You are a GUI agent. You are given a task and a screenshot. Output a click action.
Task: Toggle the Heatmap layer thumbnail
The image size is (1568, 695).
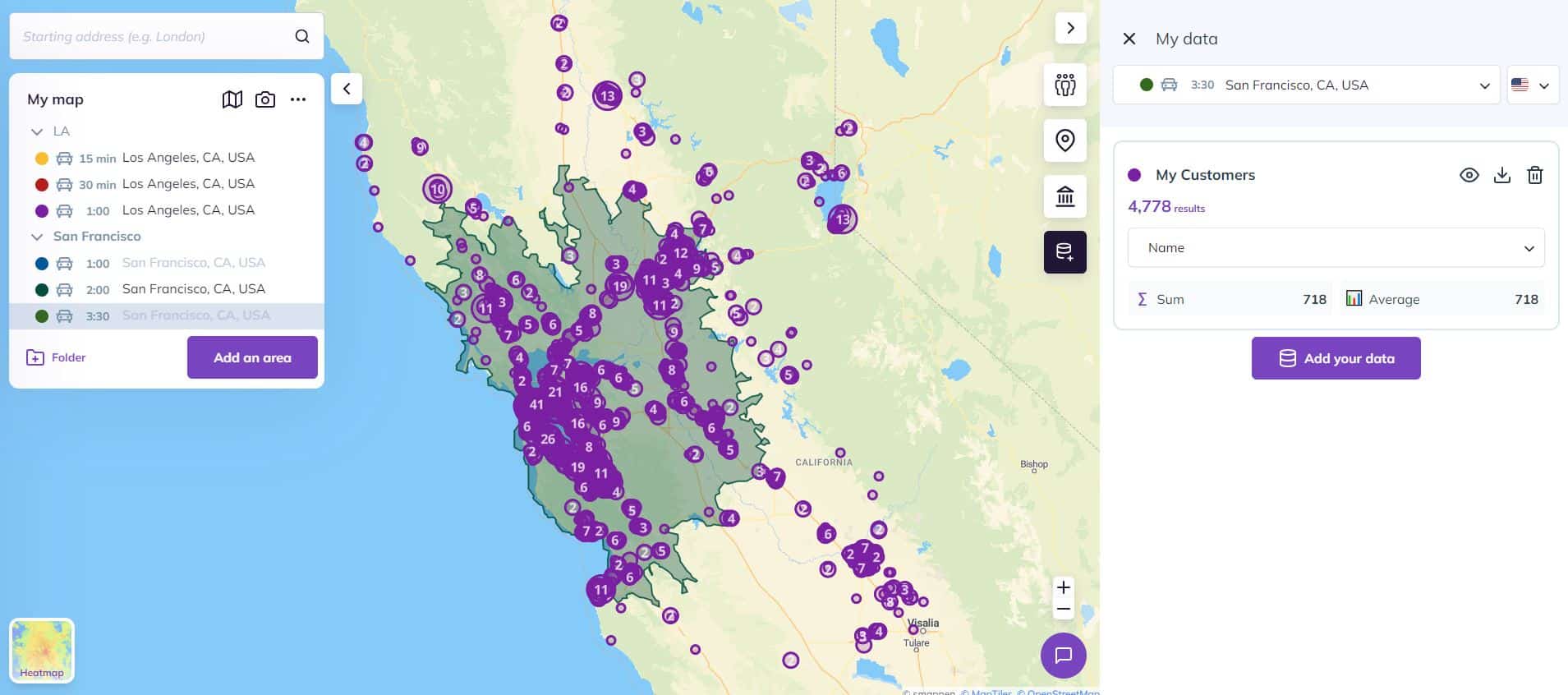click(42, 651)
